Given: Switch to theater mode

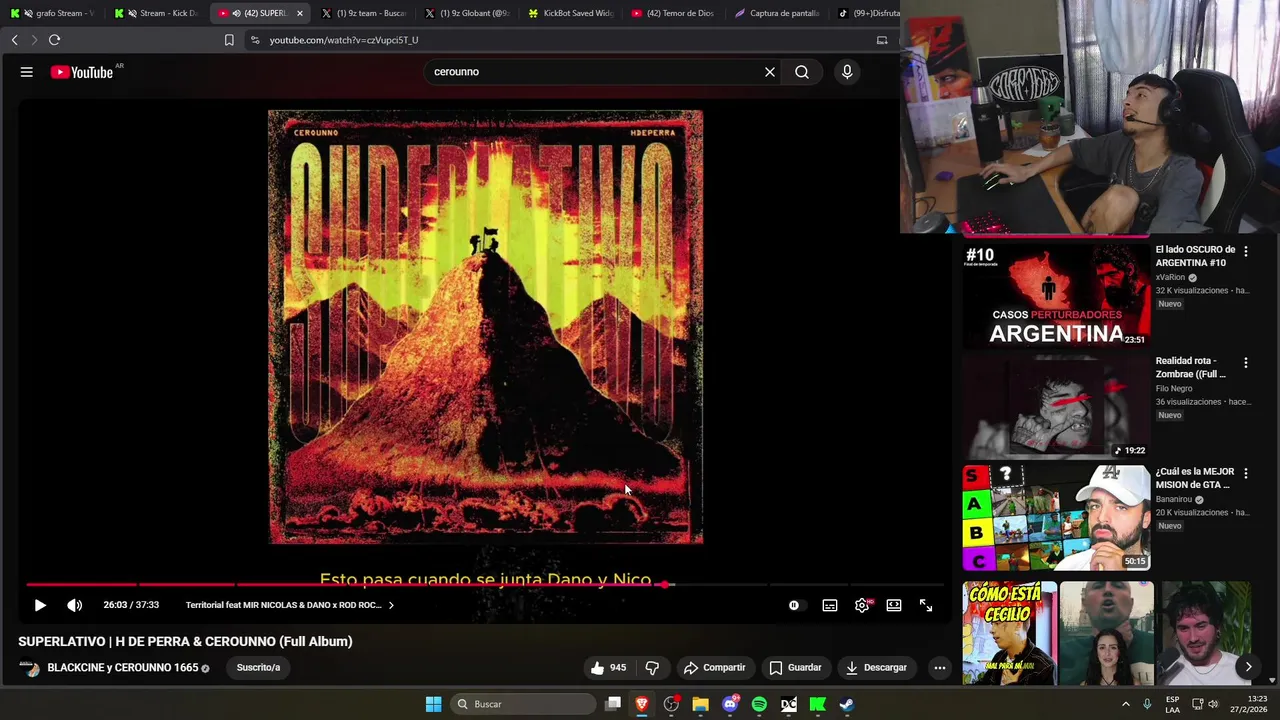Looking at the screenshot, I should pos(894,605).
